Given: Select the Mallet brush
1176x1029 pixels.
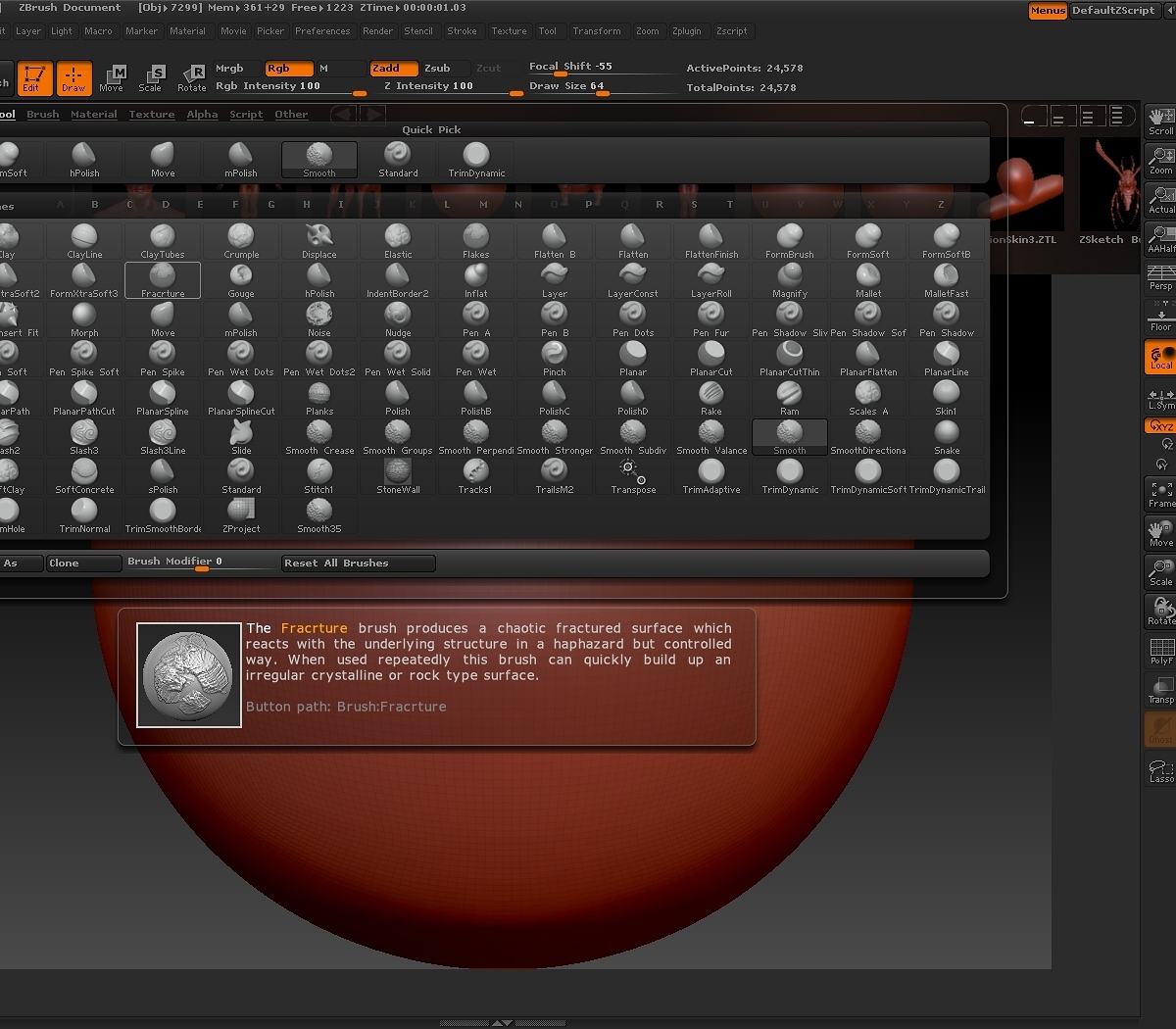Looking at the screenshot, I should 868,280.
